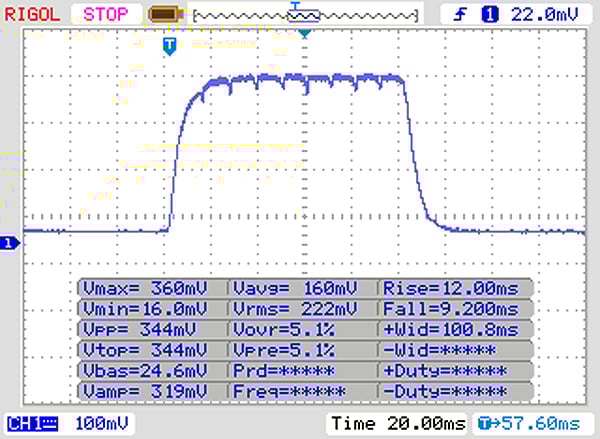Click the Vbas=24.6mV measurement
This screenshot has width=600, height=439.
point(145,370)
